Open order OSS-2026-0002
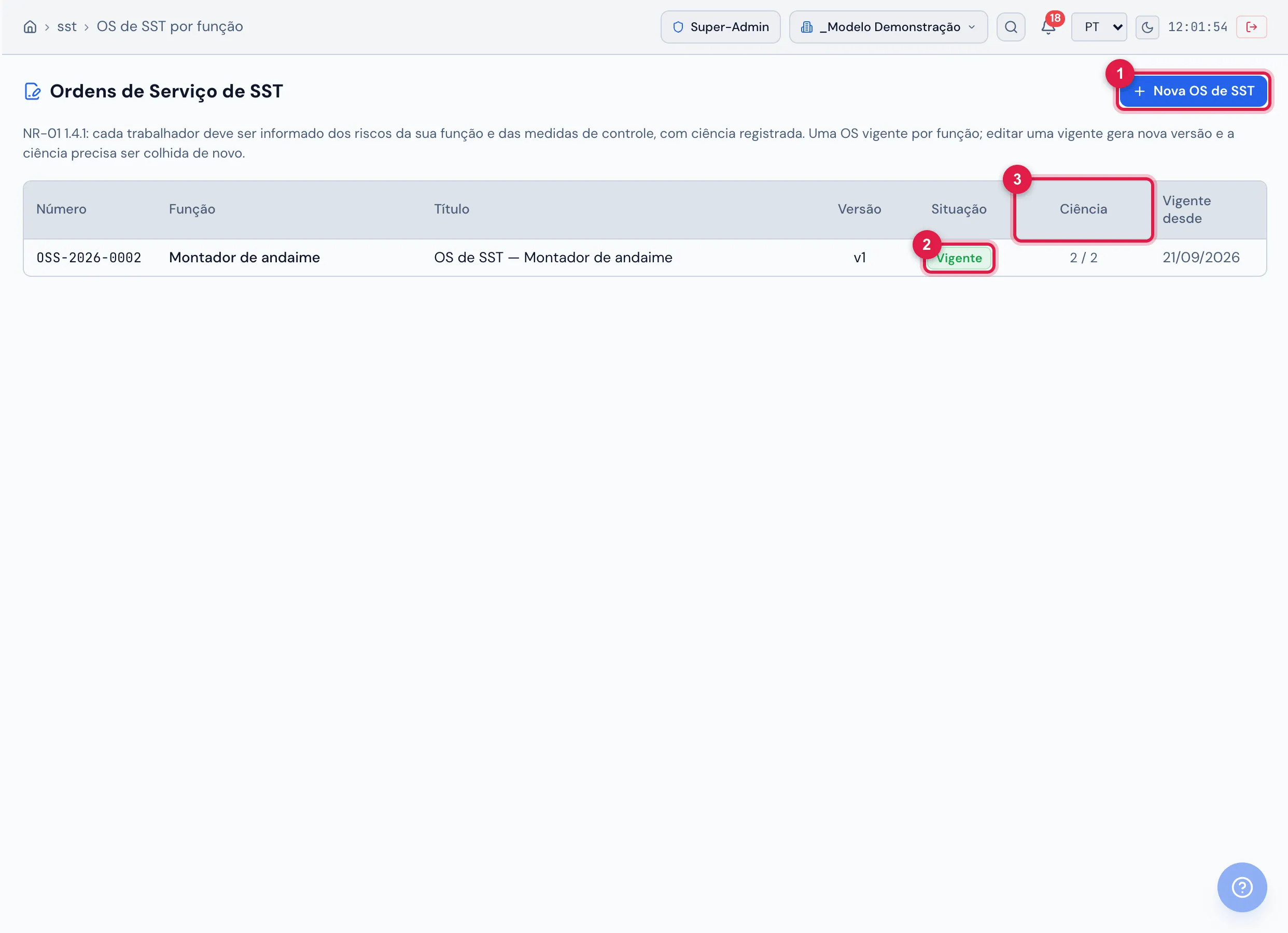1288x933 pixels. pos(89,257)
